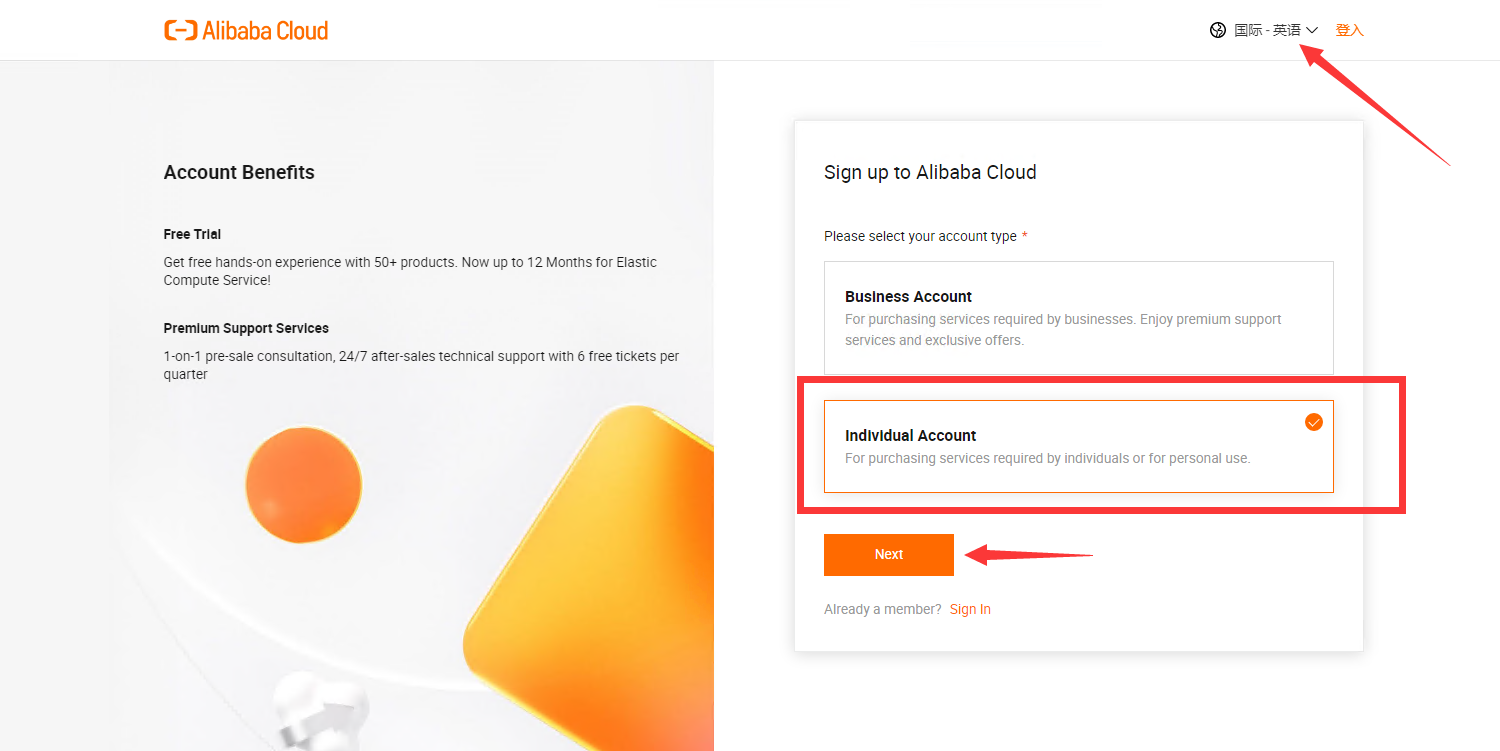
Task: Click the orange sphere graphic
Action: tap(303, 485)
